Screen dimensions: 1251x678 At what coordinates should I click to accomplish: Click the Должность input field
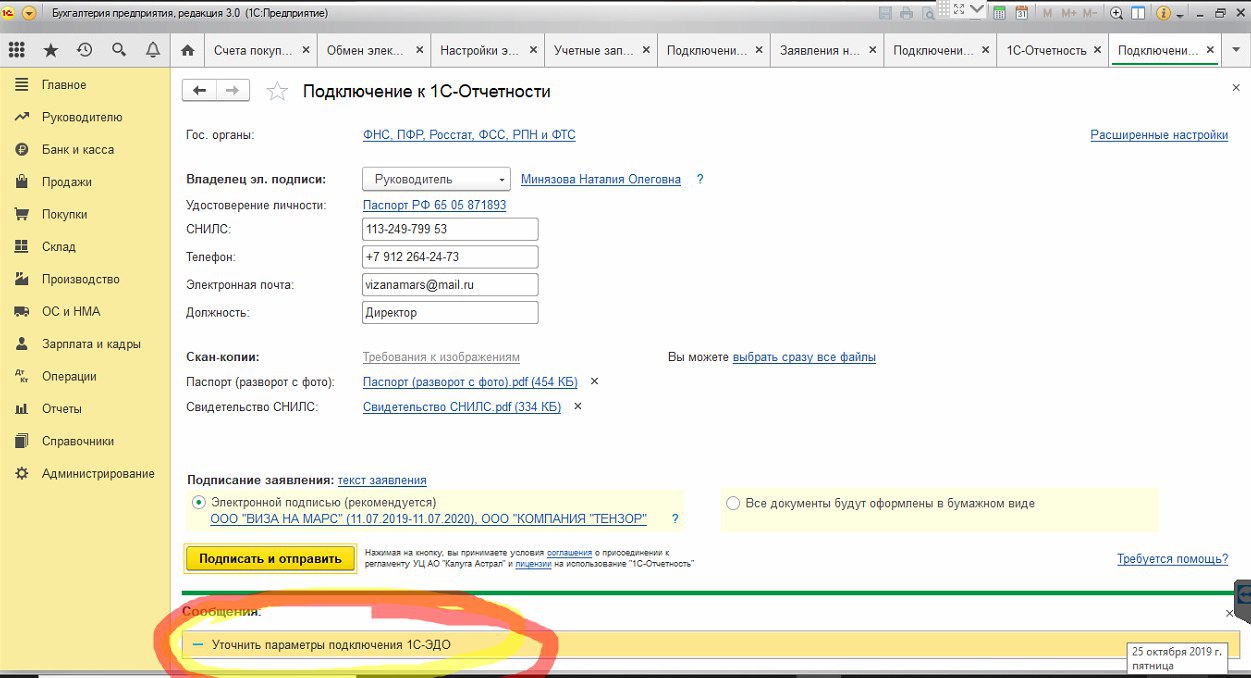click(x=450, y=313)
